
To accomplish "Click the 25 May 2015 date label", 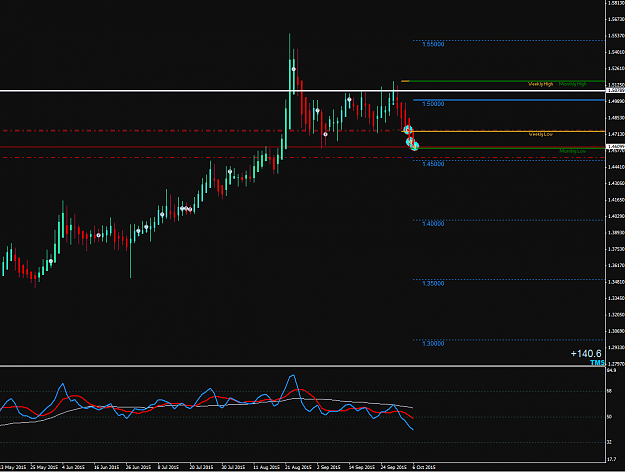I will pyautogui.click(x=44, y=467).
